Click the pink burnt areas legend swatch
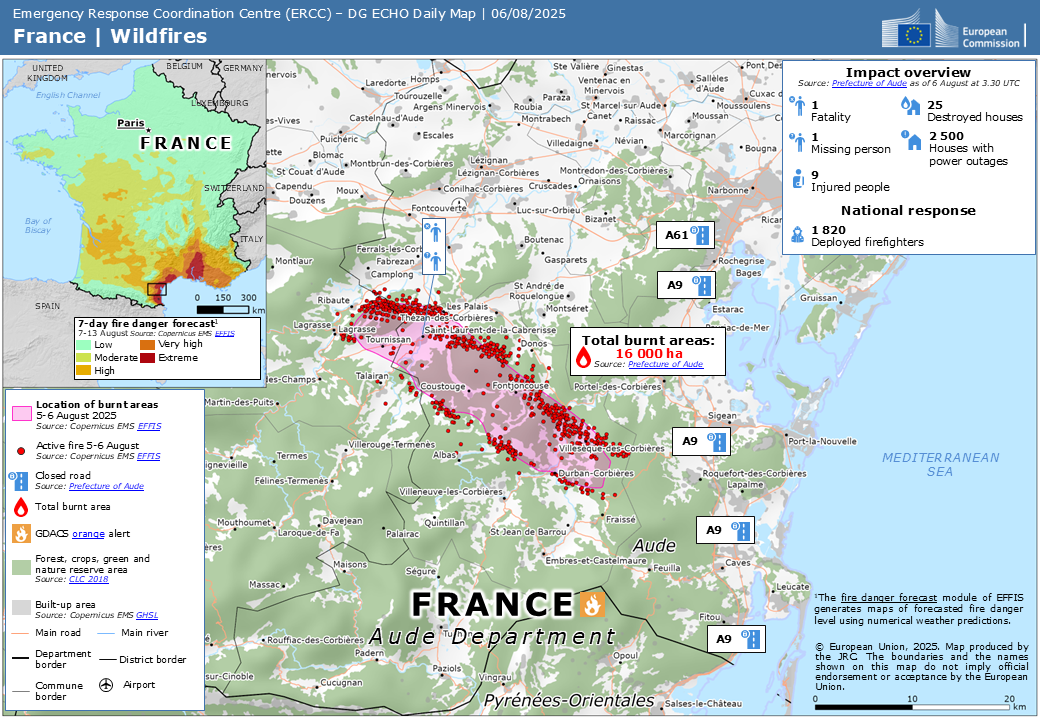This screenshot has width=1040, height=720. (21, 412)
